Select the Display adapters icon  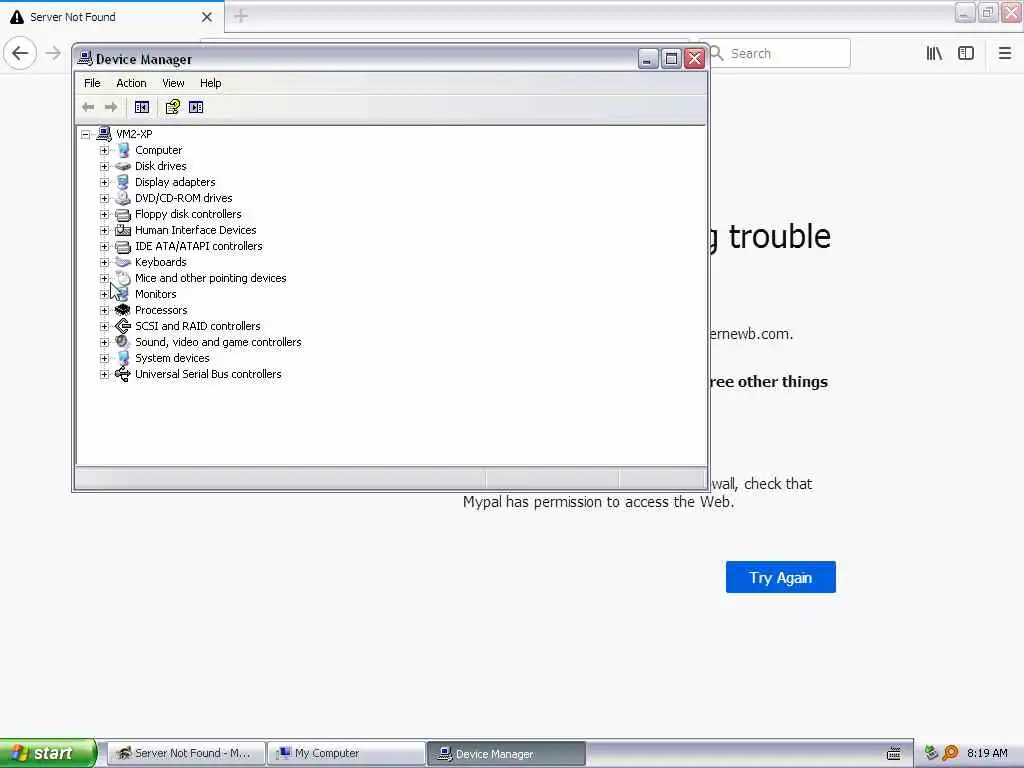(123, 182)
